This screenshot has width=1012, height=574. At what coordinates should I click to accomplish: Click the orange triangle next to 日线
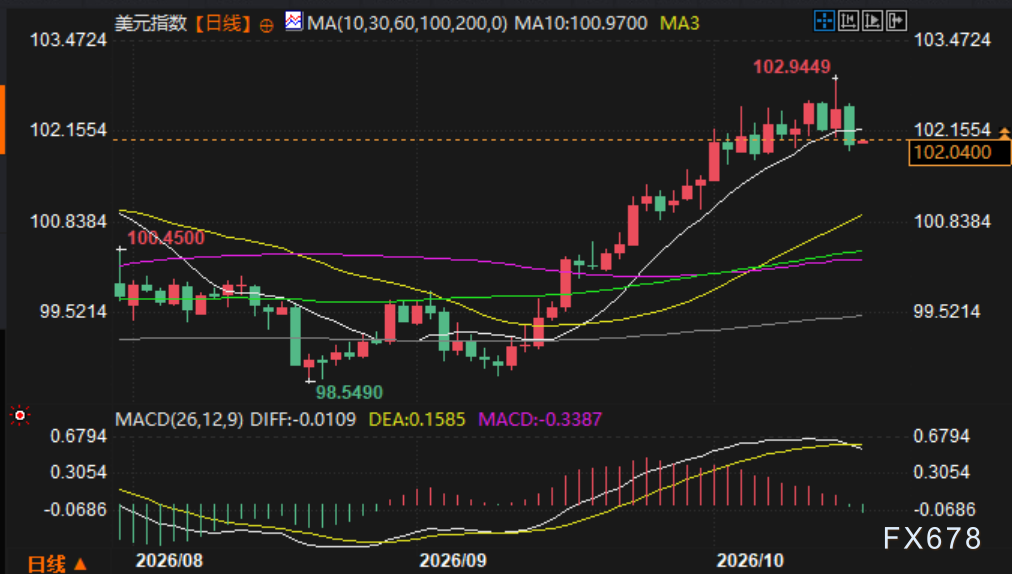coord(80,564)
